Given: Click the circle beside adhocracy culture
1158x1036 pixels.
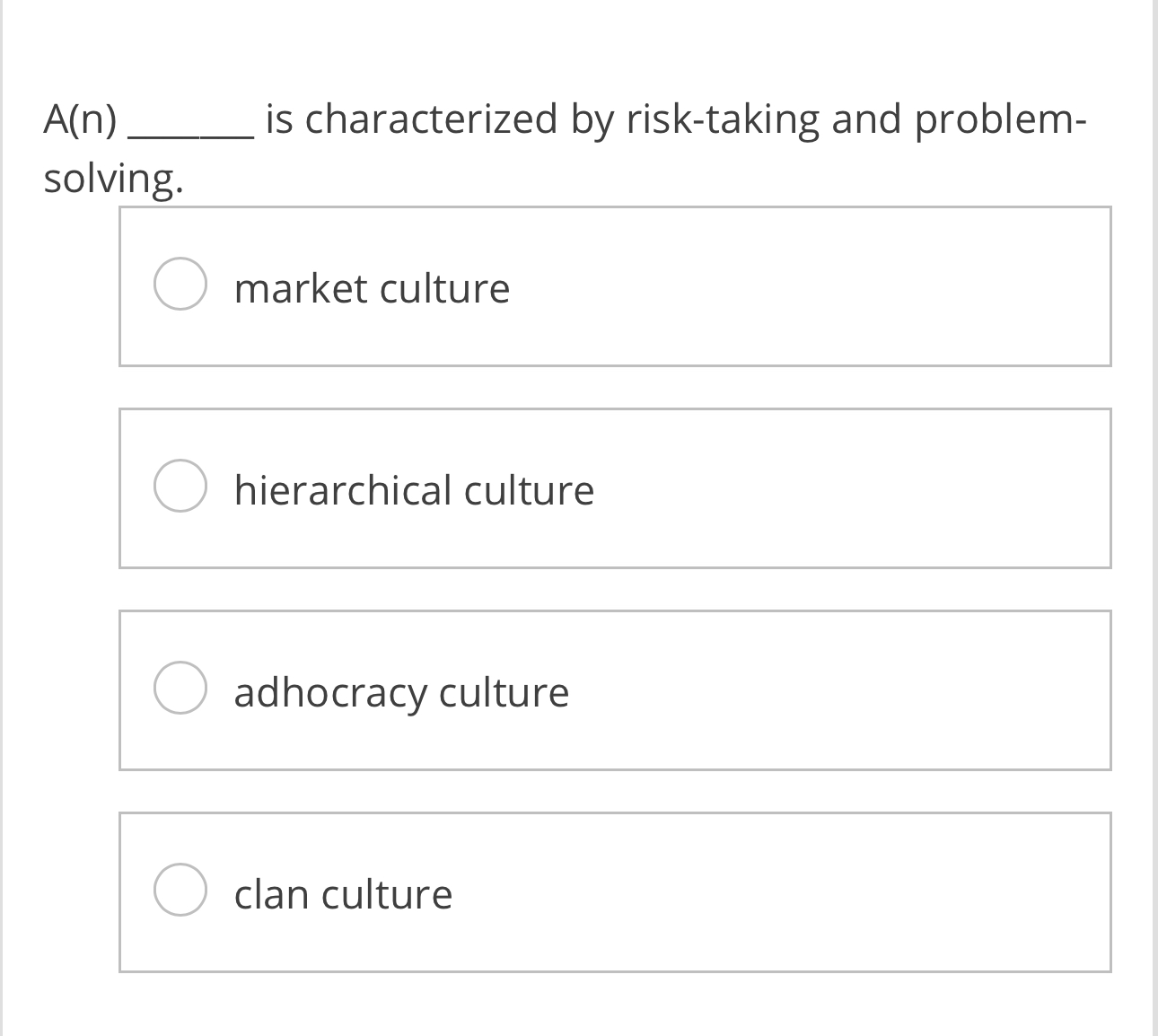Looking at the screenshot, I should pos(180,689).
